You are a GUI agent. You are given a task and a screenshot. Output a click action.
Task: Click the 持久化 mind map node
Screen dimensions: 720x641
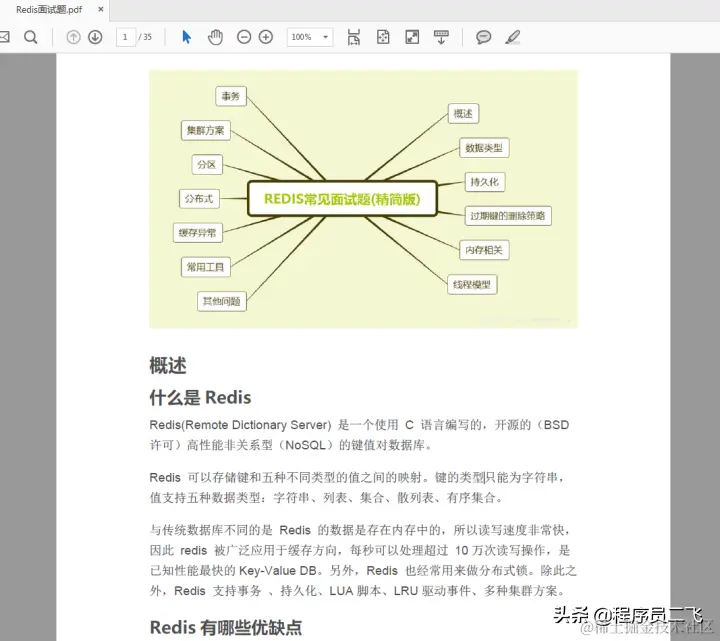485,182
